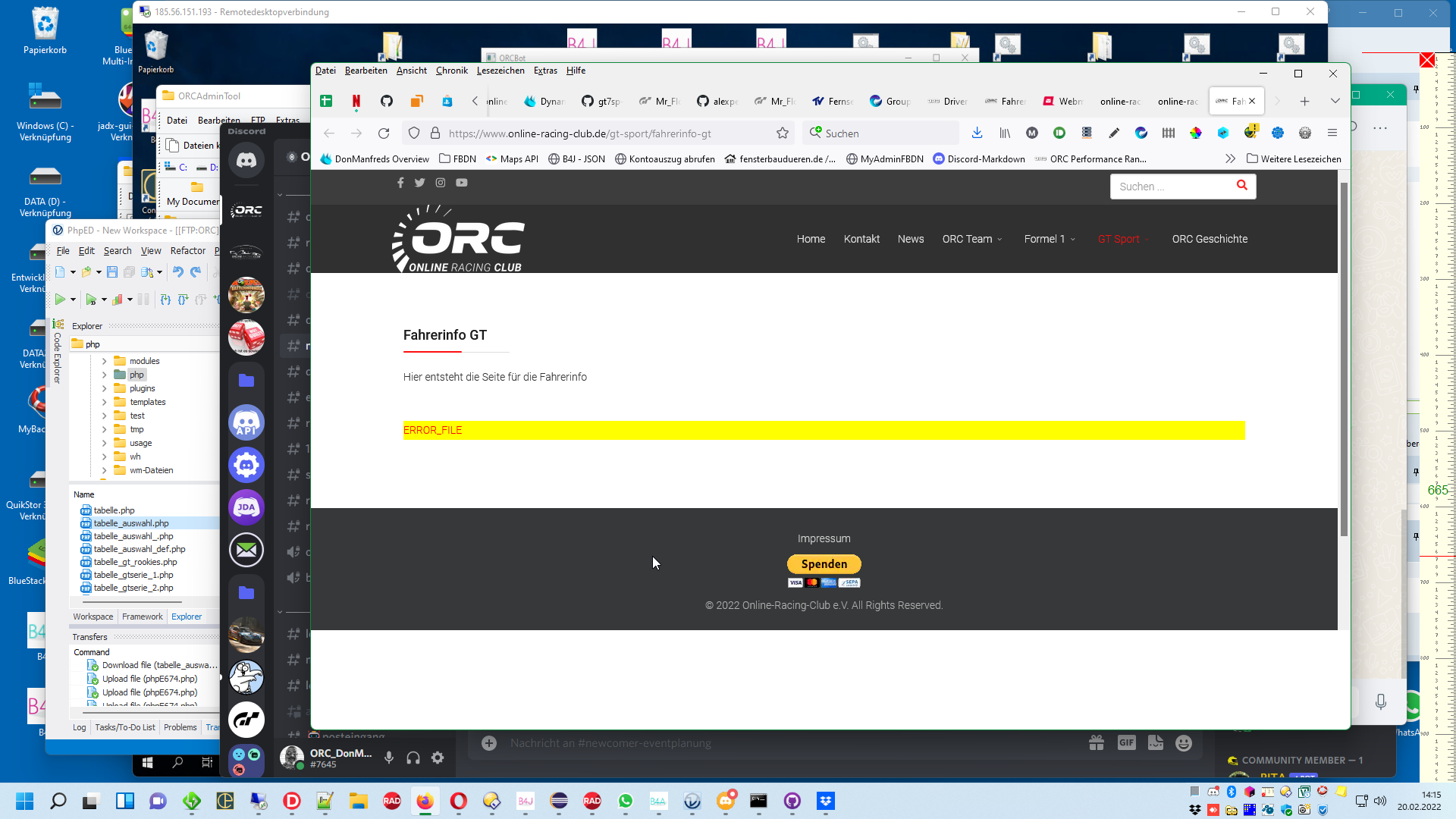This screenshot has width=1456, height=819.
Task: Open the ORC Team dropdown menu
Action: (971, 239)
